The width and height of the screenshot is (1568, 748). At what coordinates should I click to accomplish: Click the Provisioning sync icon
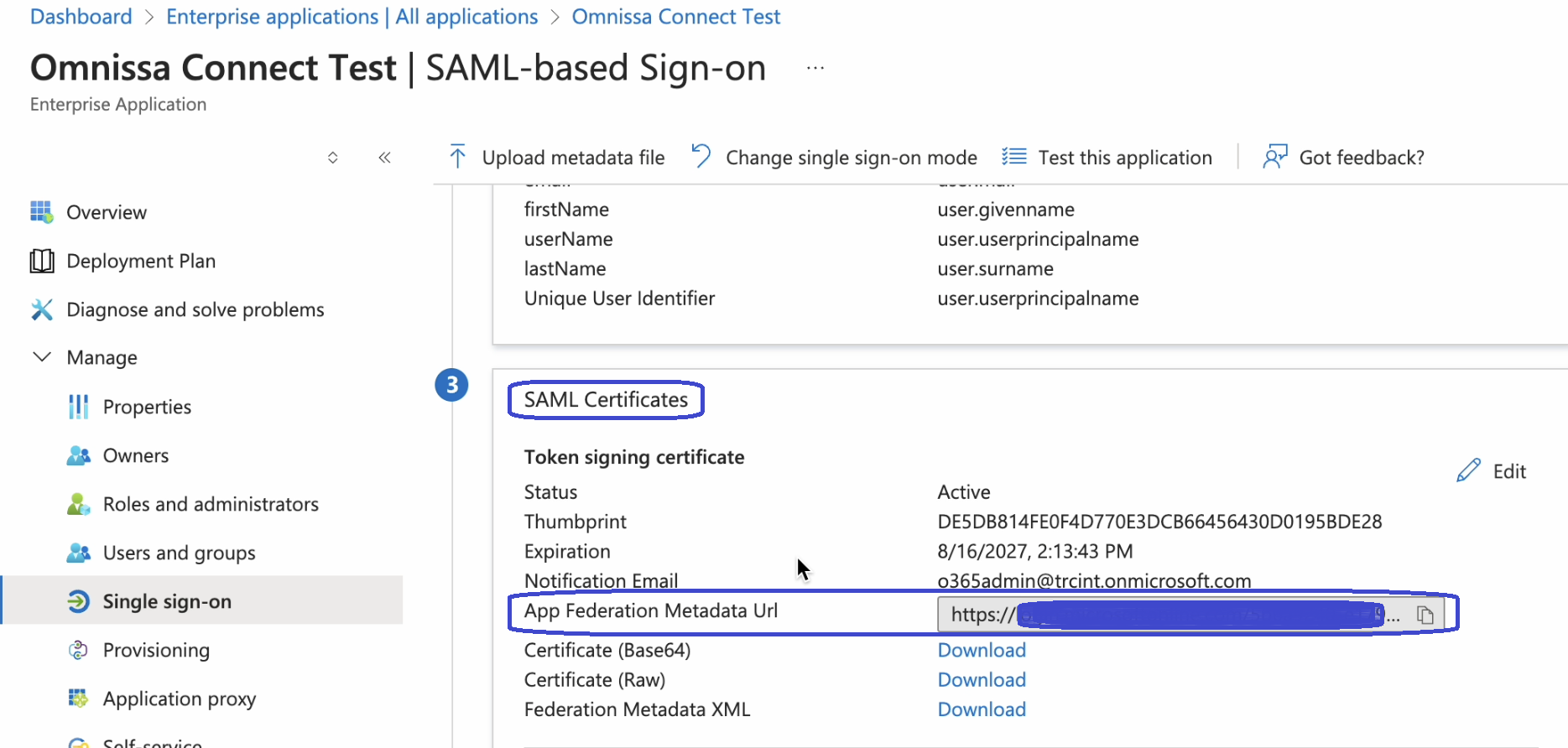[x=78, y=650]
